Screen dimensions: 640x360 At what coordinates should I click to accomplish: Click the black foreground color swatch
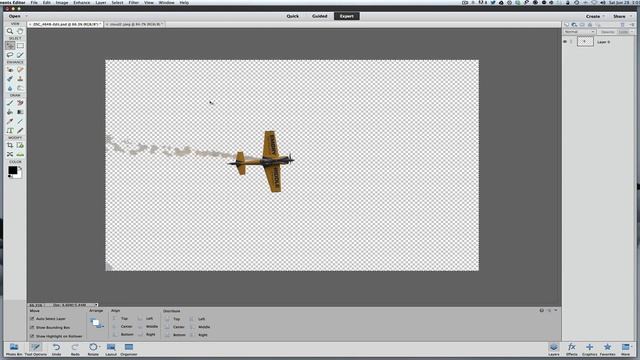click(13, 170)
